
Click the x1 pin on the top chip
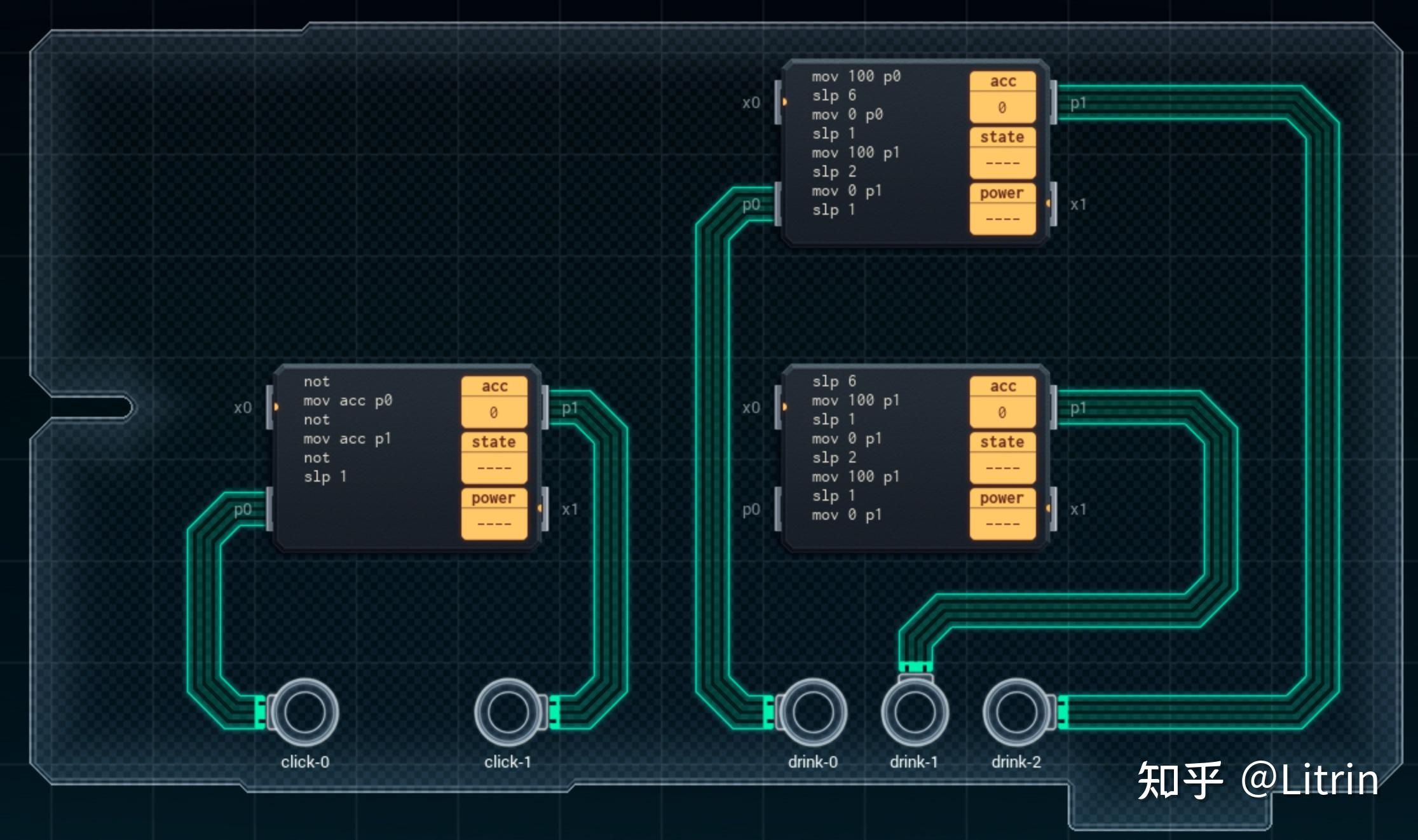pos(1053,204)
